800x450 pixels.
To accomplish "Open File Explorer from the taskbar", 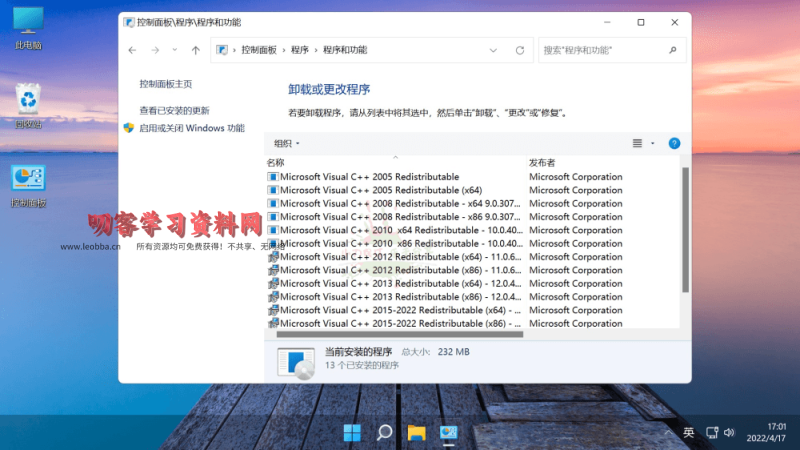I will pos(416,433).
